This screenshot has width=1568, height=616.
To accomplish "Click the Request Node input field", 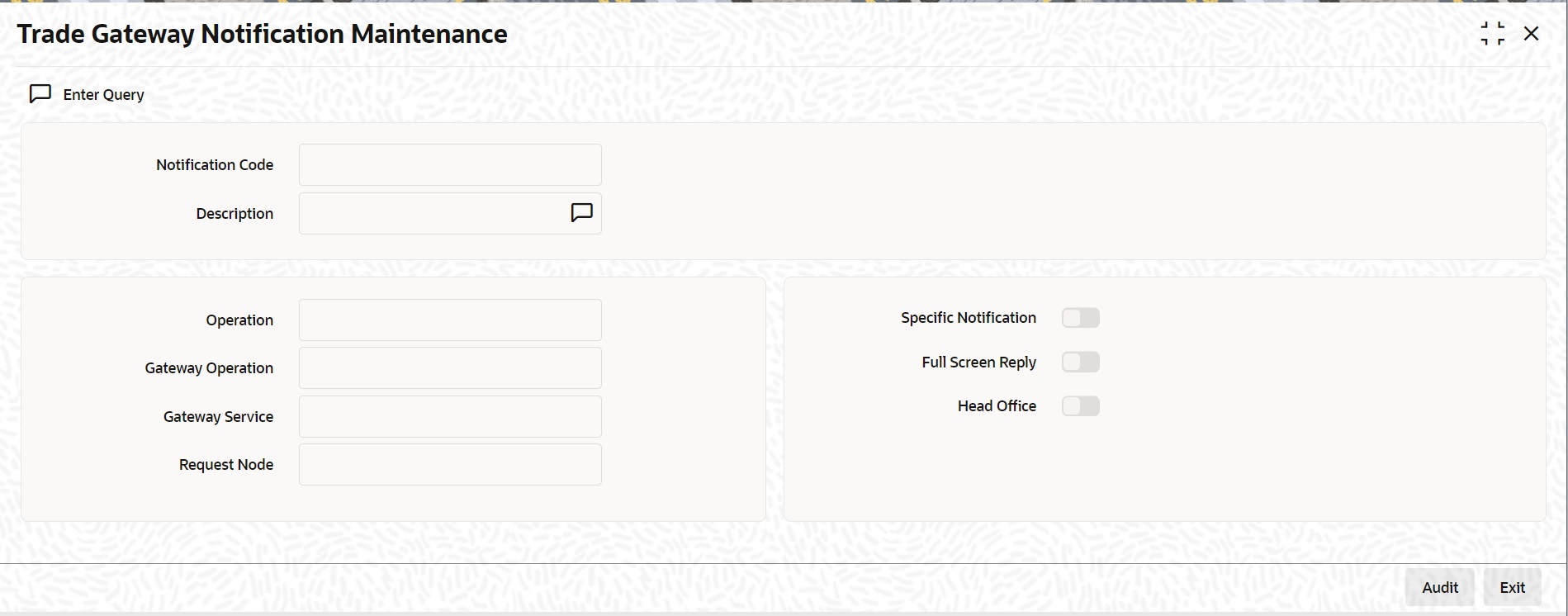I will 450,464.
